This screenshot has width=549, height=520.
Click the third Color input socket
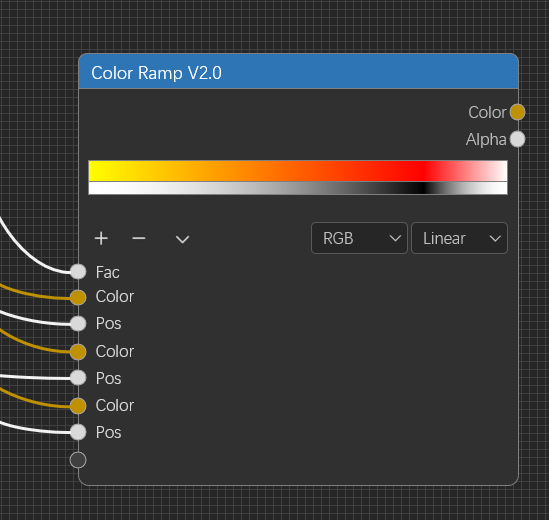click(78, 406)
